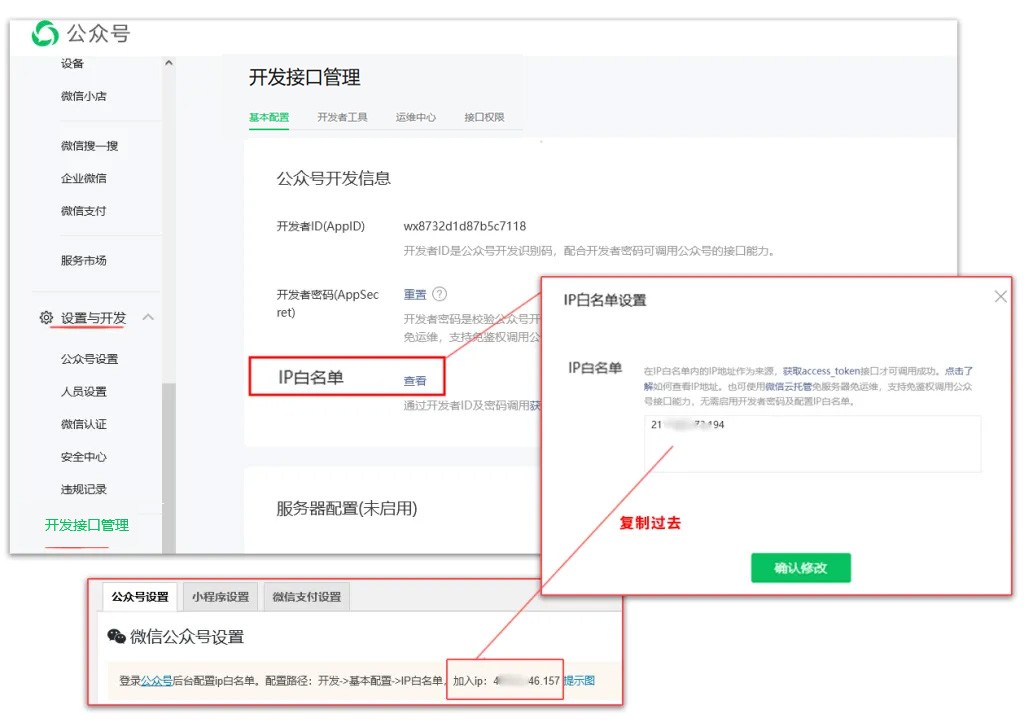Switch to the 开发者工具 tab
This screenshot has height=727, width=1024.
point(342,117)
